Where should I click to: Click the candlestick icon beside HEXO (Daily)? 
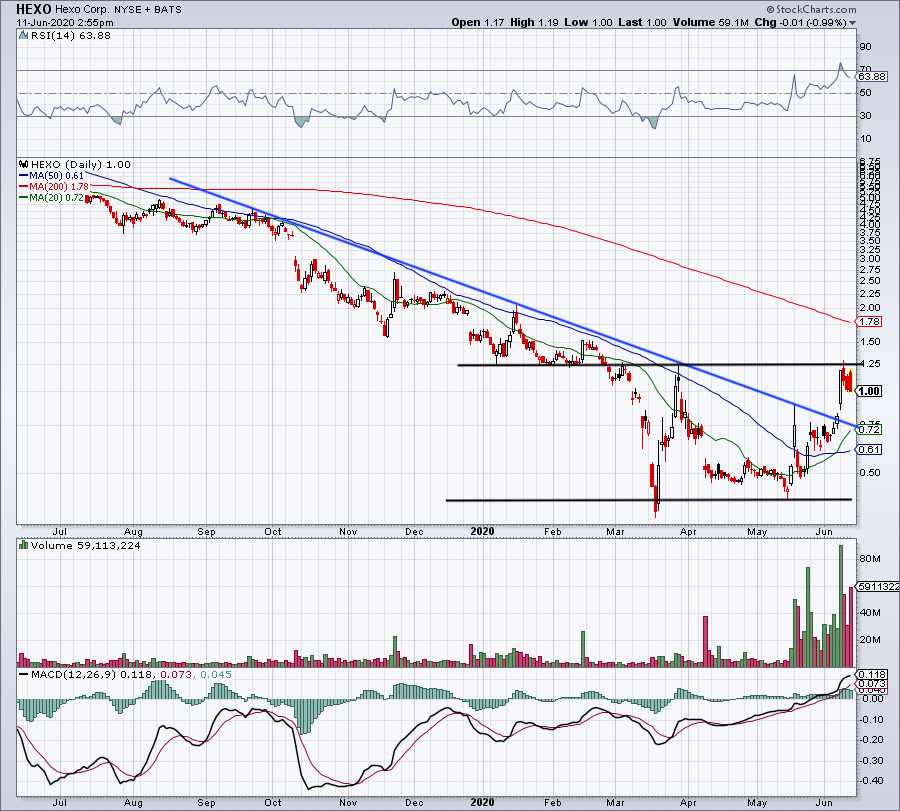24,164
